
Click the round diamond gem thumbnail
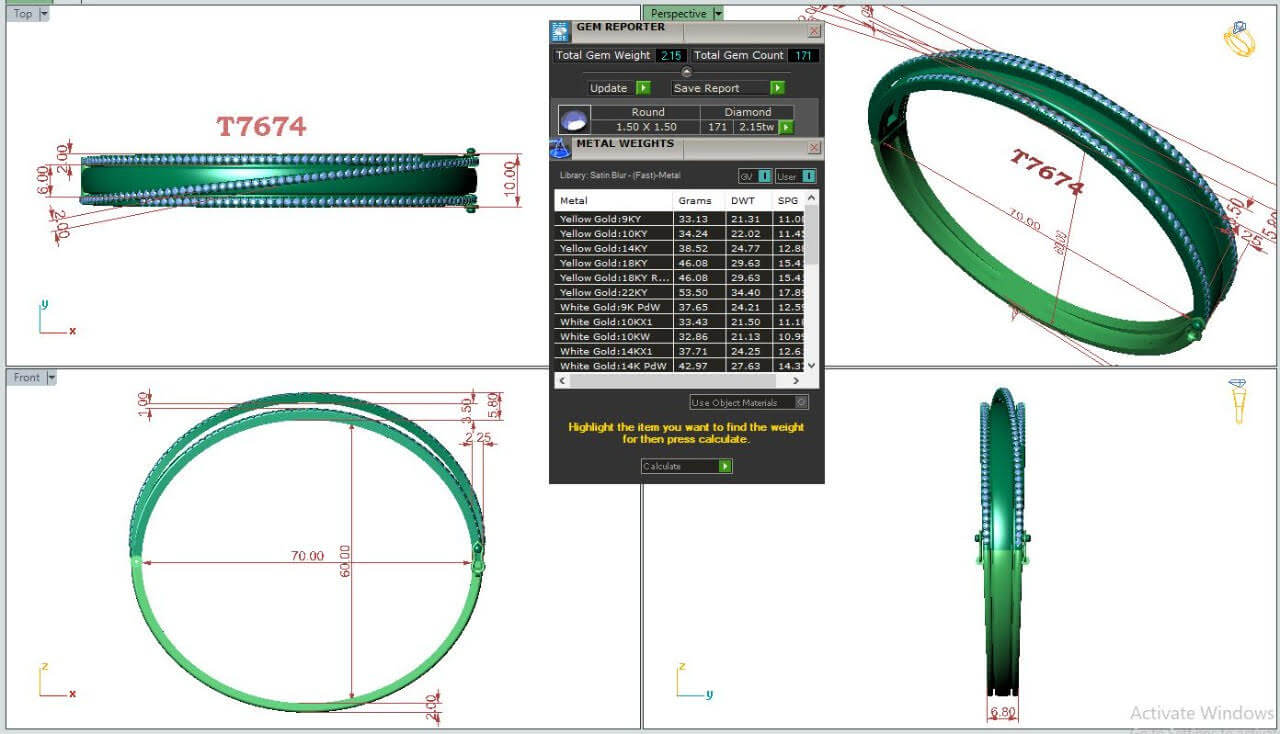coord(574,120)
